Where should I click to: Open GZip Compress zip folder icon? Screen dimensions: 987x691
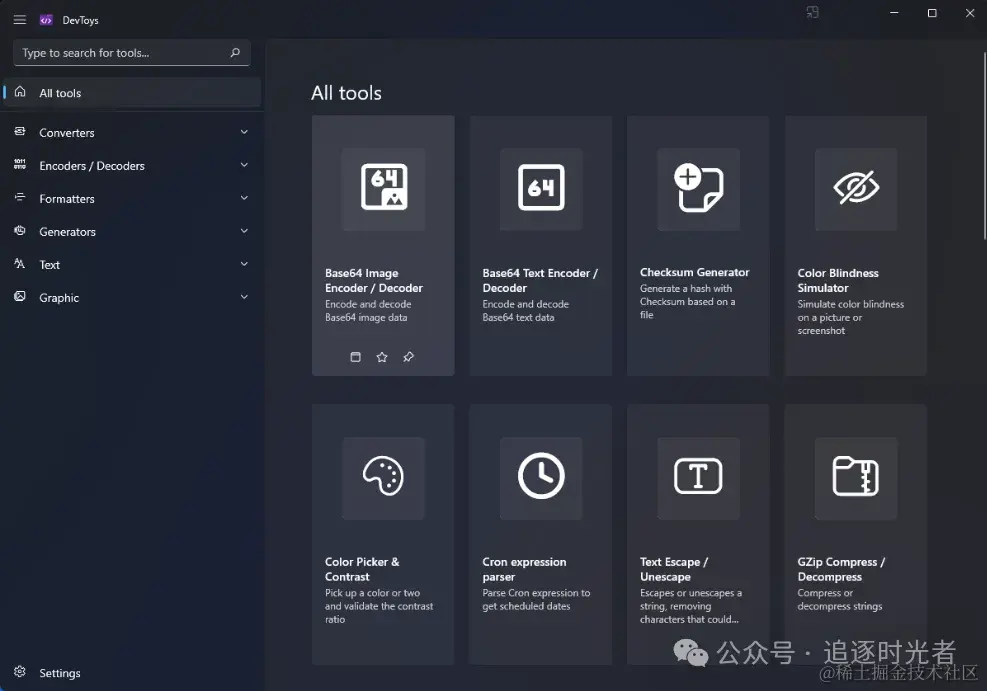855,477
